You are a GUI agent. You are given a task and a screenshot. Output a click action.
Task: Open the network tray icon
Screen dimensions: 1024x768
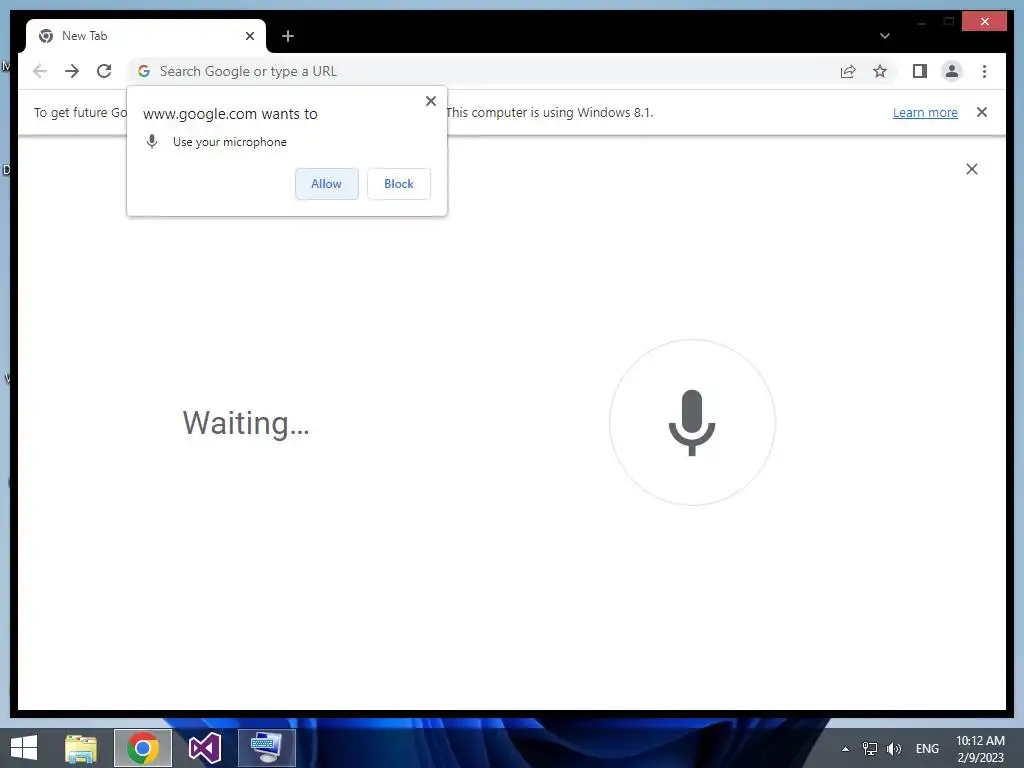[870, 749]
